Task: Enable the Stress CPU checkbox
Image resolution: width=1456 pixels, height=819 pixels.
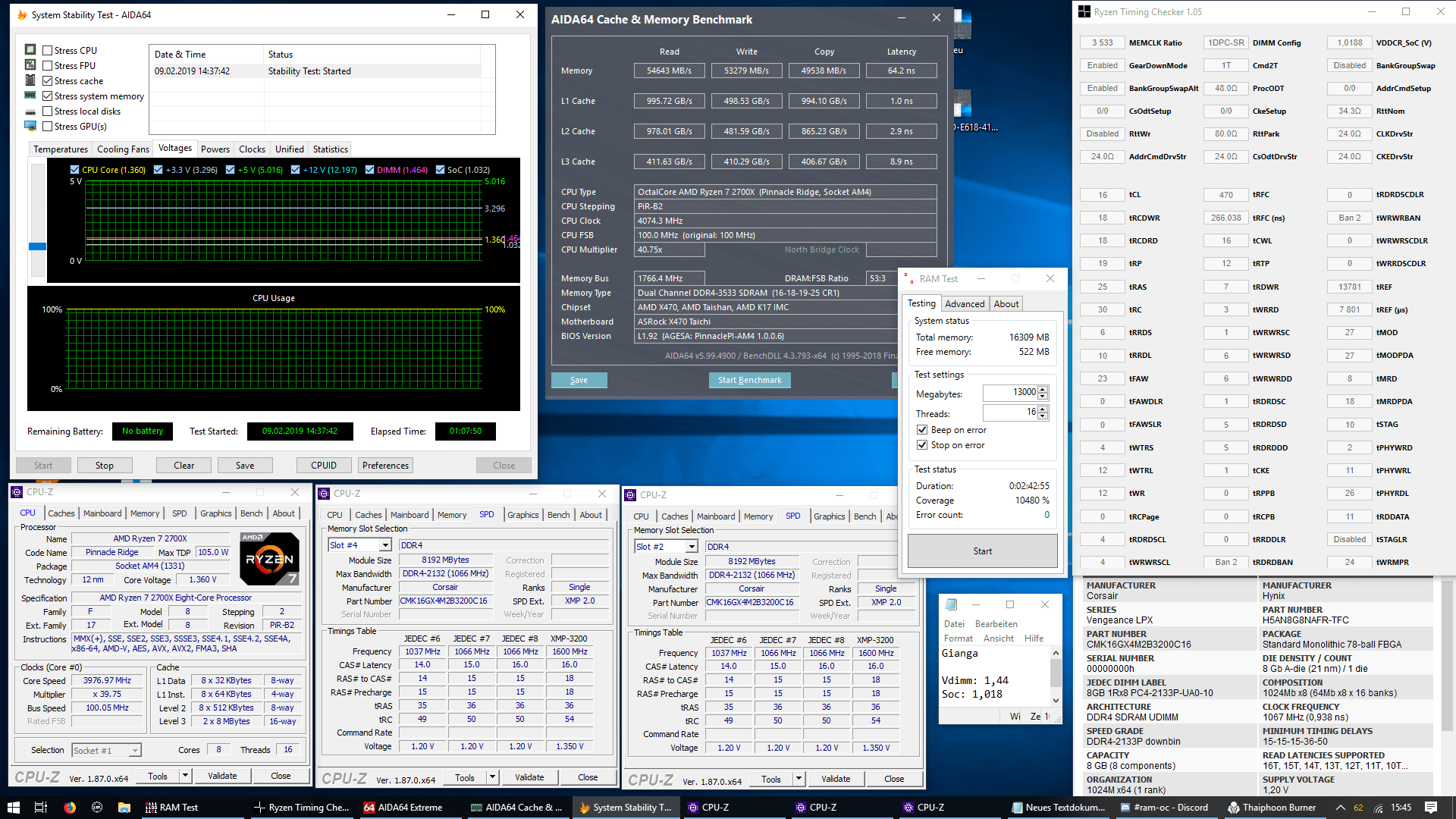Action: [x=48, y=51]
